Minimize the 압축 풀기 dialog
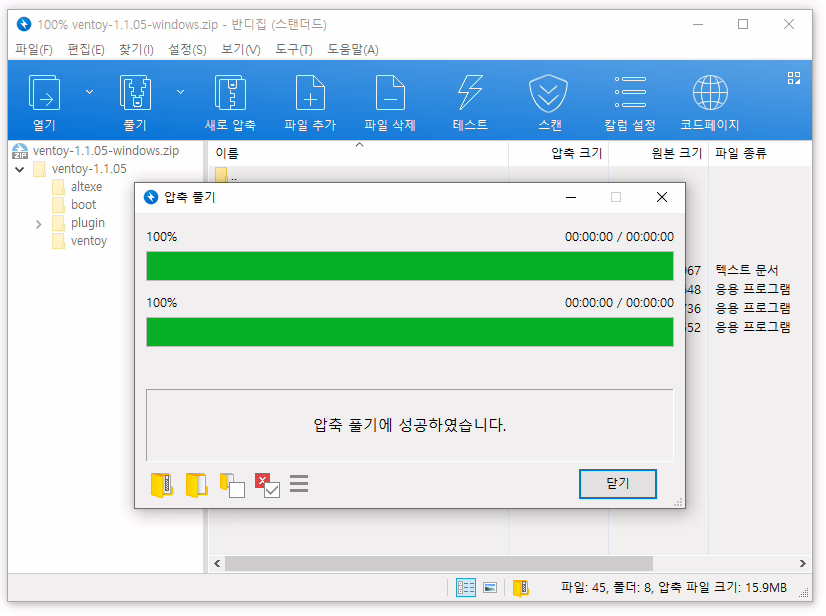This screenshot has height=616, width=826. pyautogui.click(x=571, y=197)
